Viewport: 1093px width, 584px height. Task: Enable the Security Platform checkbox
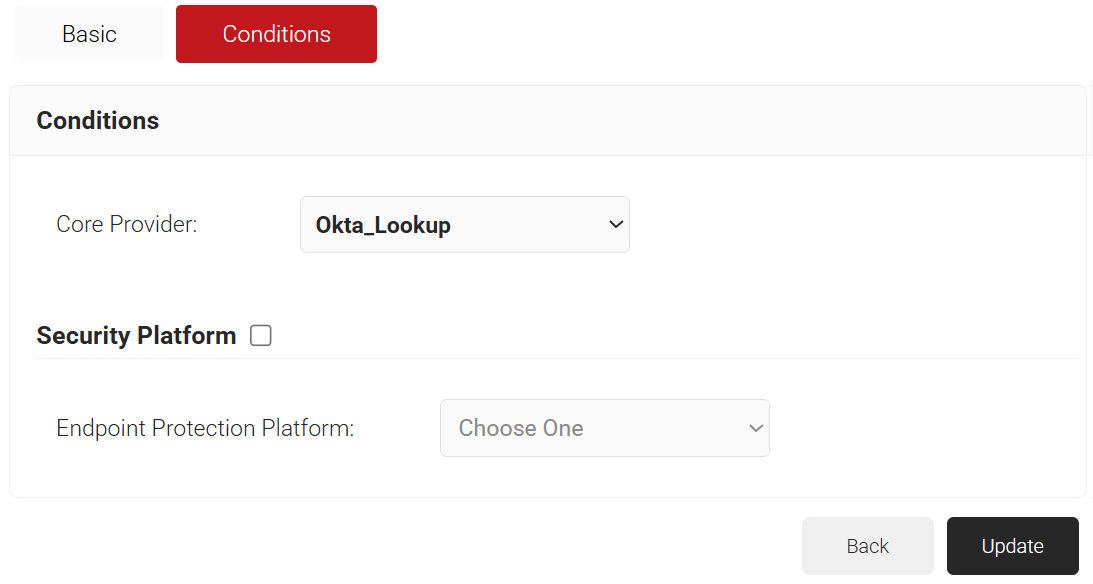(261, 336)
